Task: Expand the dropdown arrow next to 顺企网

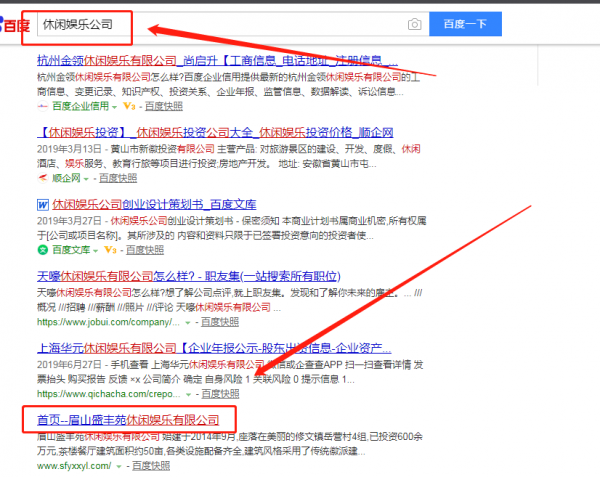Action: [86, 177]
